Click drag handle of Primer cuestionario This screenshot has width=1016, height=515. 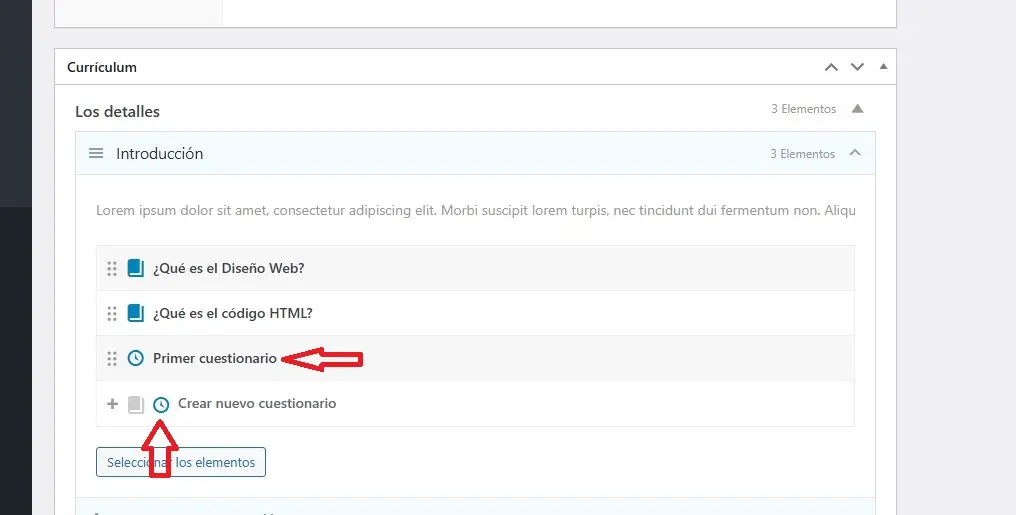(112, 358)
